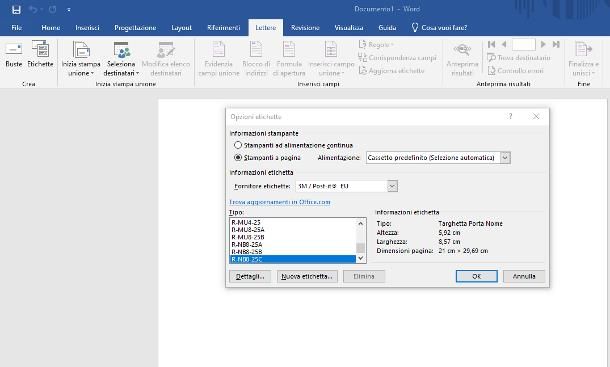610x367 pixels.
Task: Click the Save icon in title bar
Action: (x=16, y=9)
